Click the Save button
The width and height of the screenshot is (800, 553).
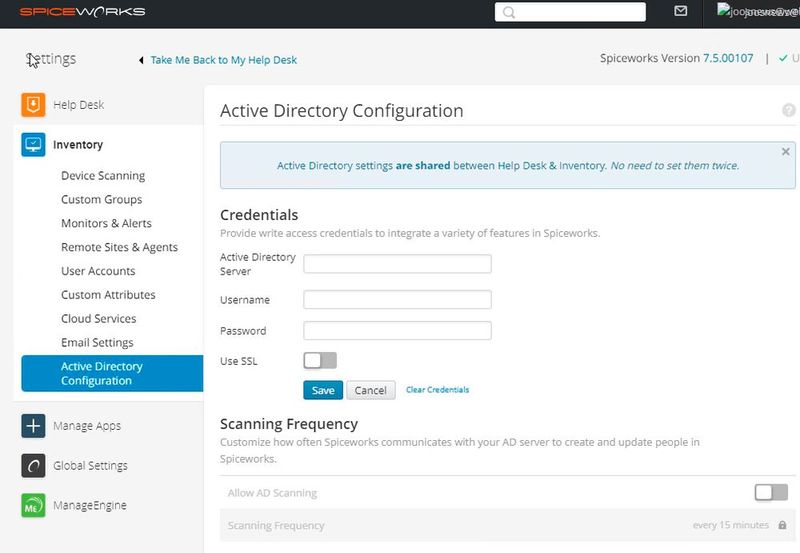click(323, 390)
